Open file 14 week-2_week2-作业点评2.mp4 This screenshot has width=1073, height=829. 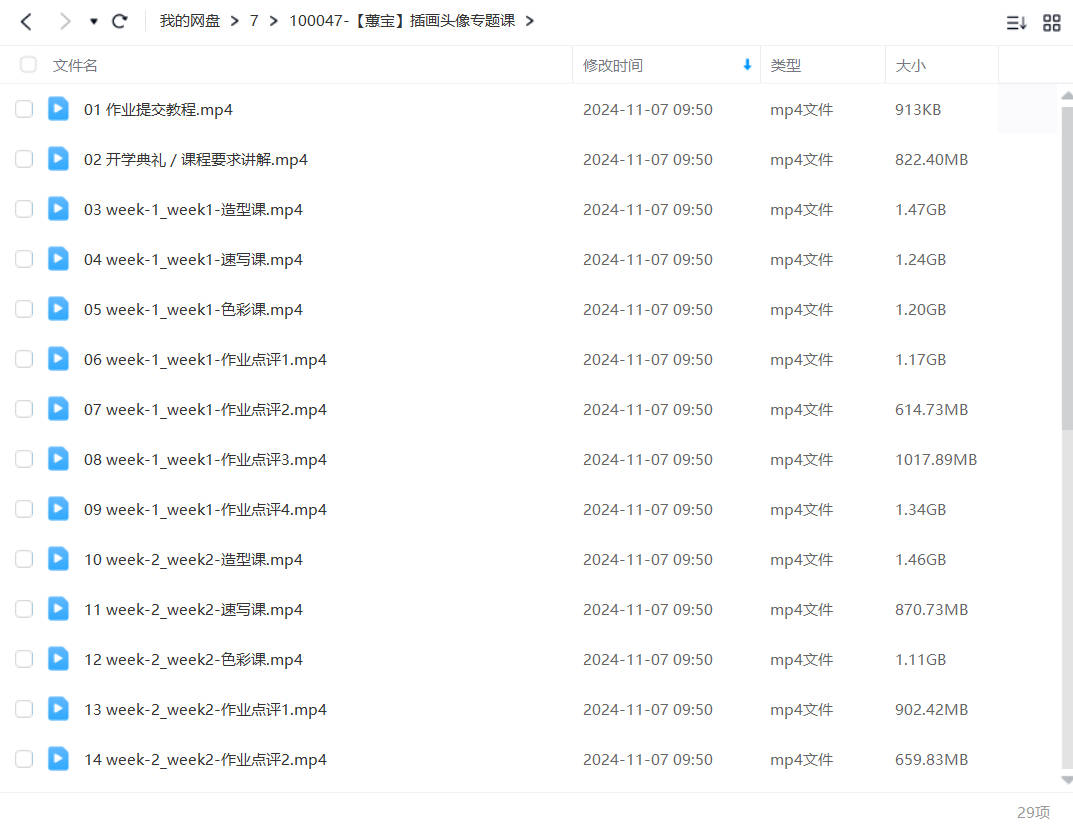point(205,759)
